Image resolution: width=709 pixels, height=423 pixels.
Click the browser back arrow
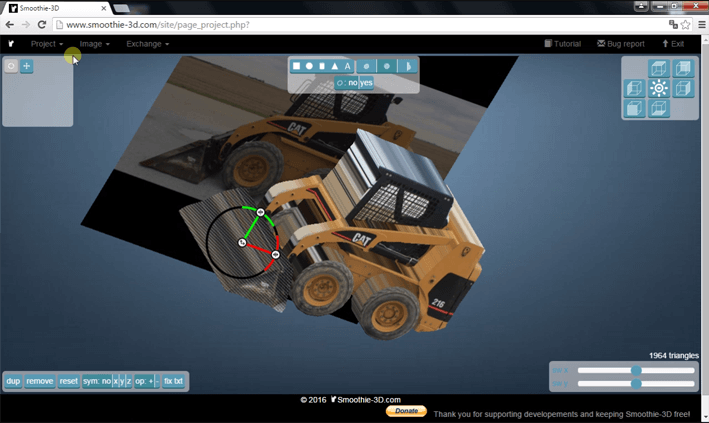pos(9,24)
